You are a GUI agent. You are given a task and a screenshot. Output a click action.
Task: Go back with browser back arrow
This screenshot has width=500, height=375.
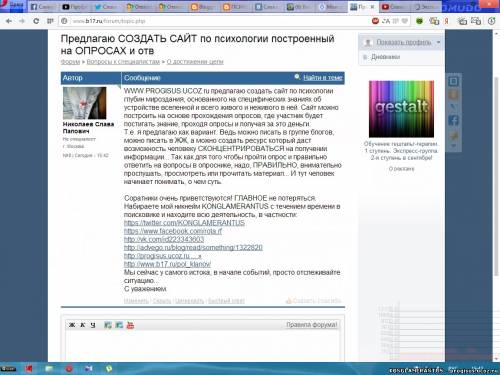9,21
